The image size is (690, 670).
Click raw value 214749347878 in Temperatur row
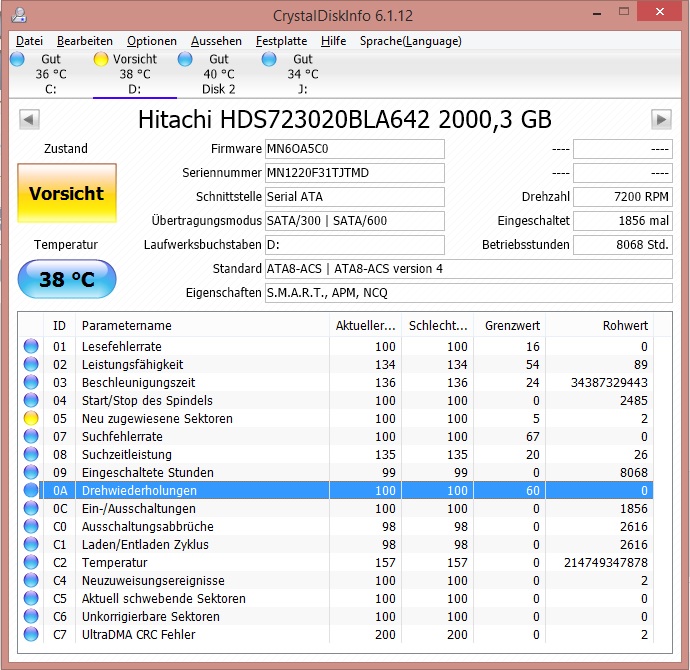click(606, 562)
